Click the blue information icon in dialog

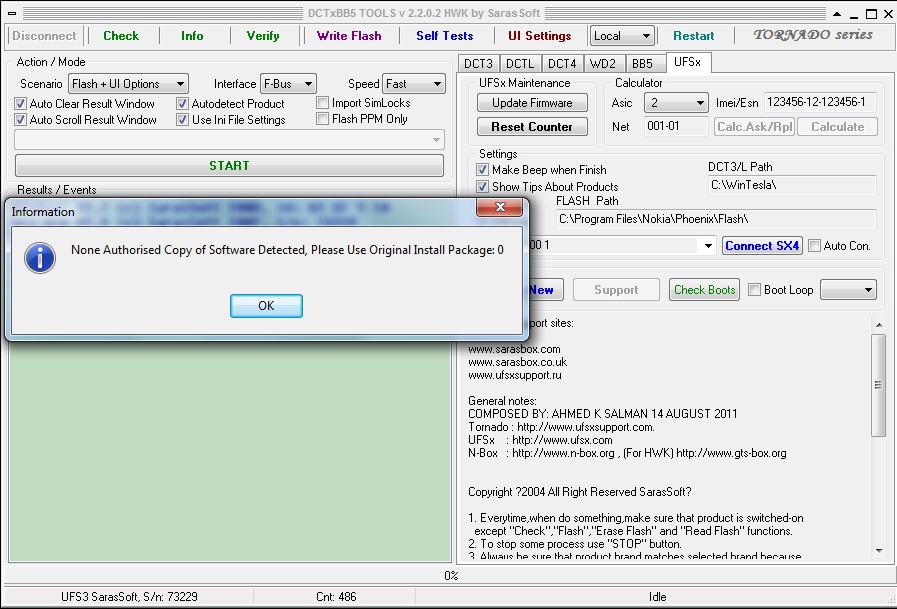[39, 258]
